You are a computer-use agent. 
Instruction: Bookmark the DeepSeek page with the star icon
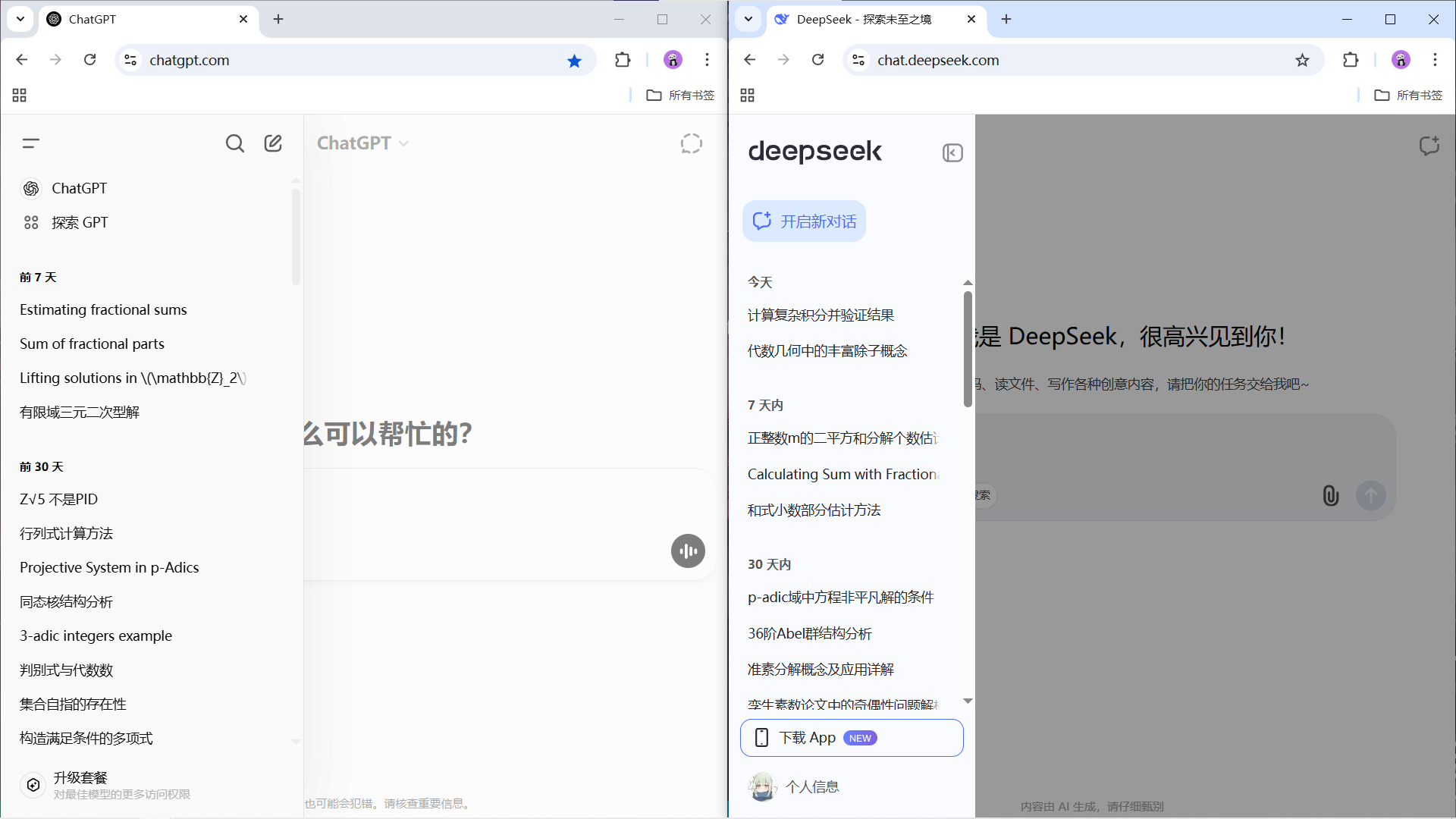pos(1302,60)
